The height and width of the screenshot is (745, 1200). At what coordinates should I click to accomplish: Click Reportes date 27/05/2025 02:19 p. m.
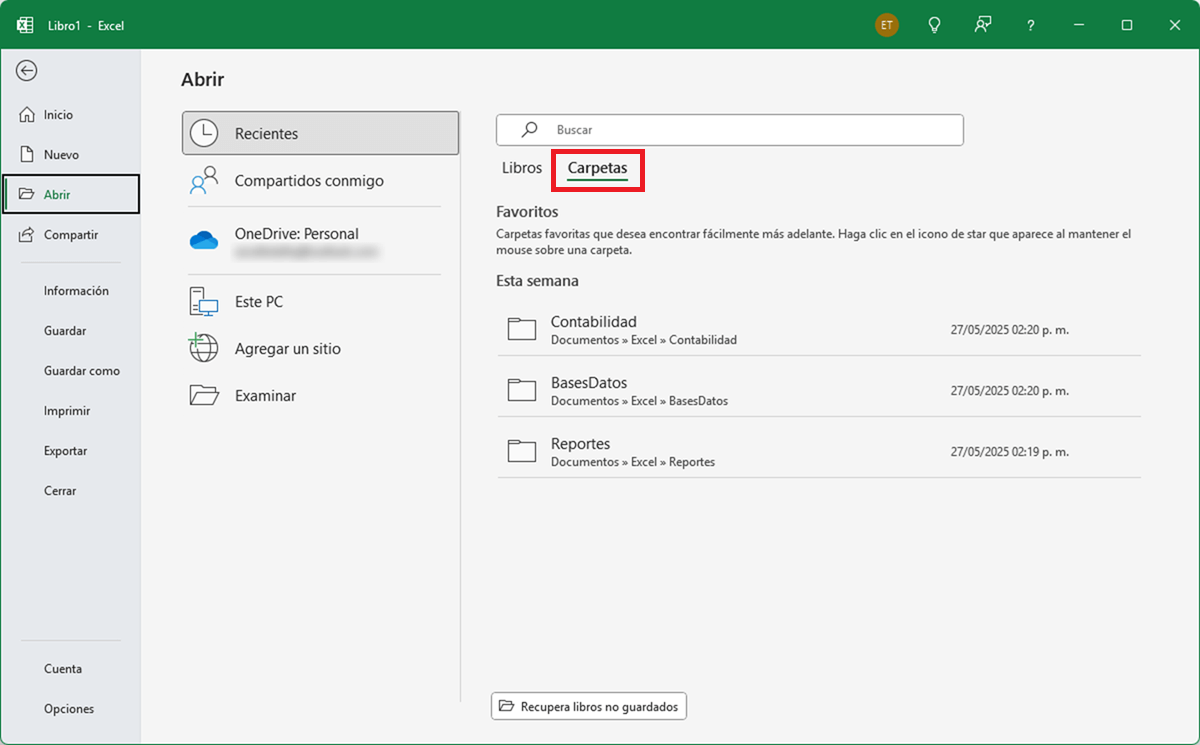tap(1009, 452)
